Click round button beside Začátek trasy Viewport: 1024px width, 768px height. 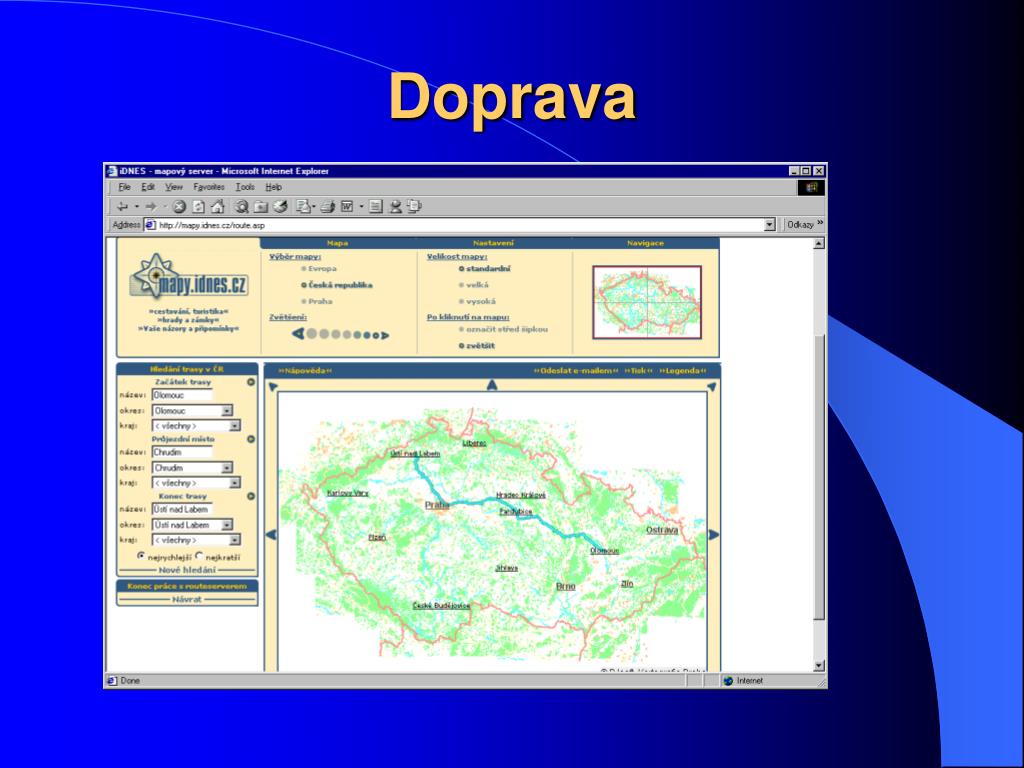point(251,382)
